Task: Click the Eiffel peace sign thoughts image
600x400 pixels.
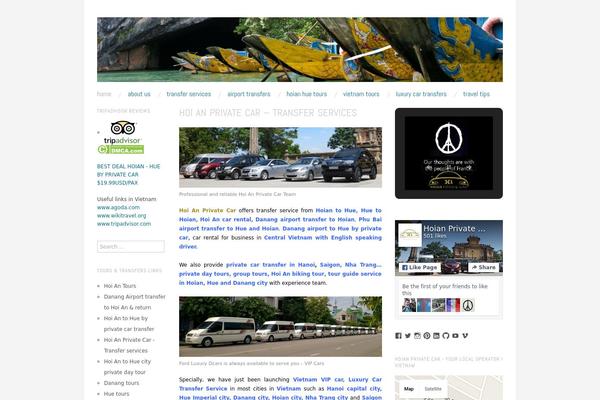Action: coord(449,153)
